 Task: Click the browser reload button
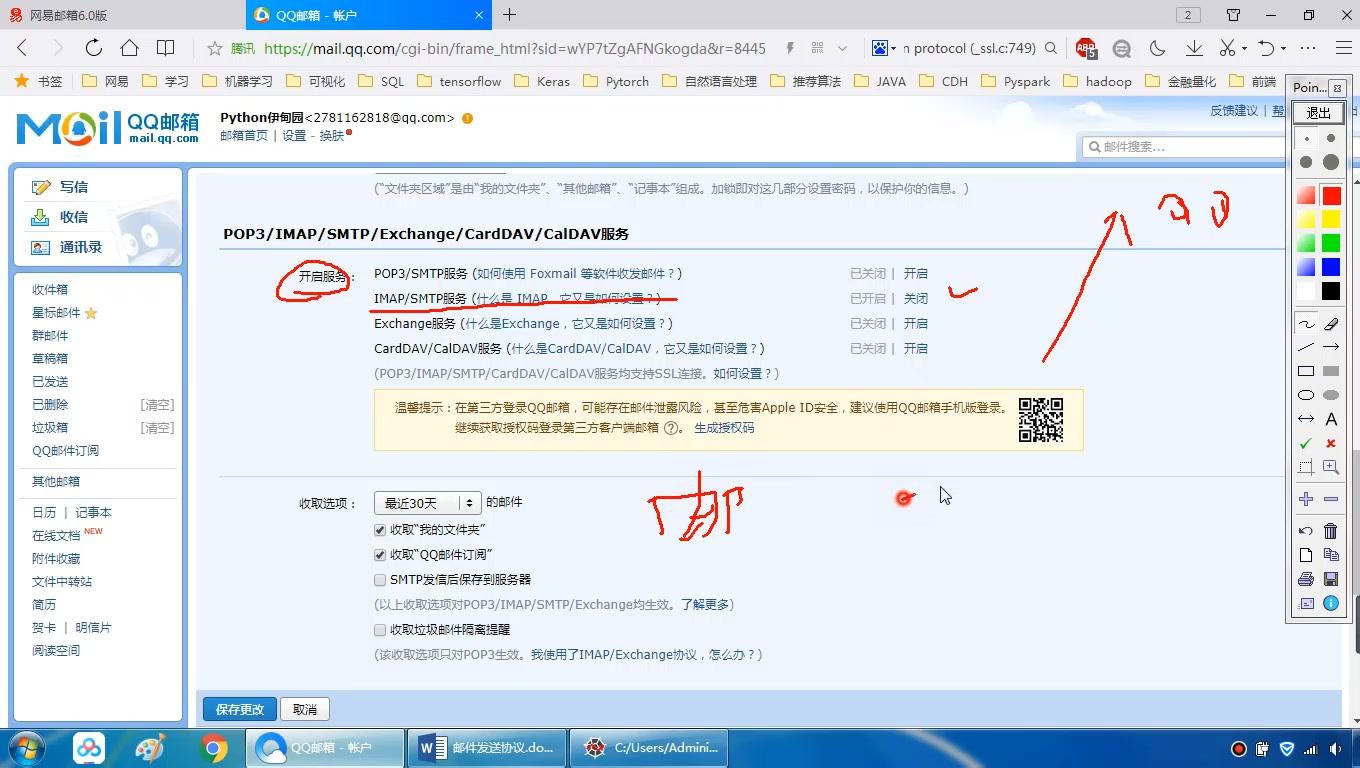[x=93, y=48]
